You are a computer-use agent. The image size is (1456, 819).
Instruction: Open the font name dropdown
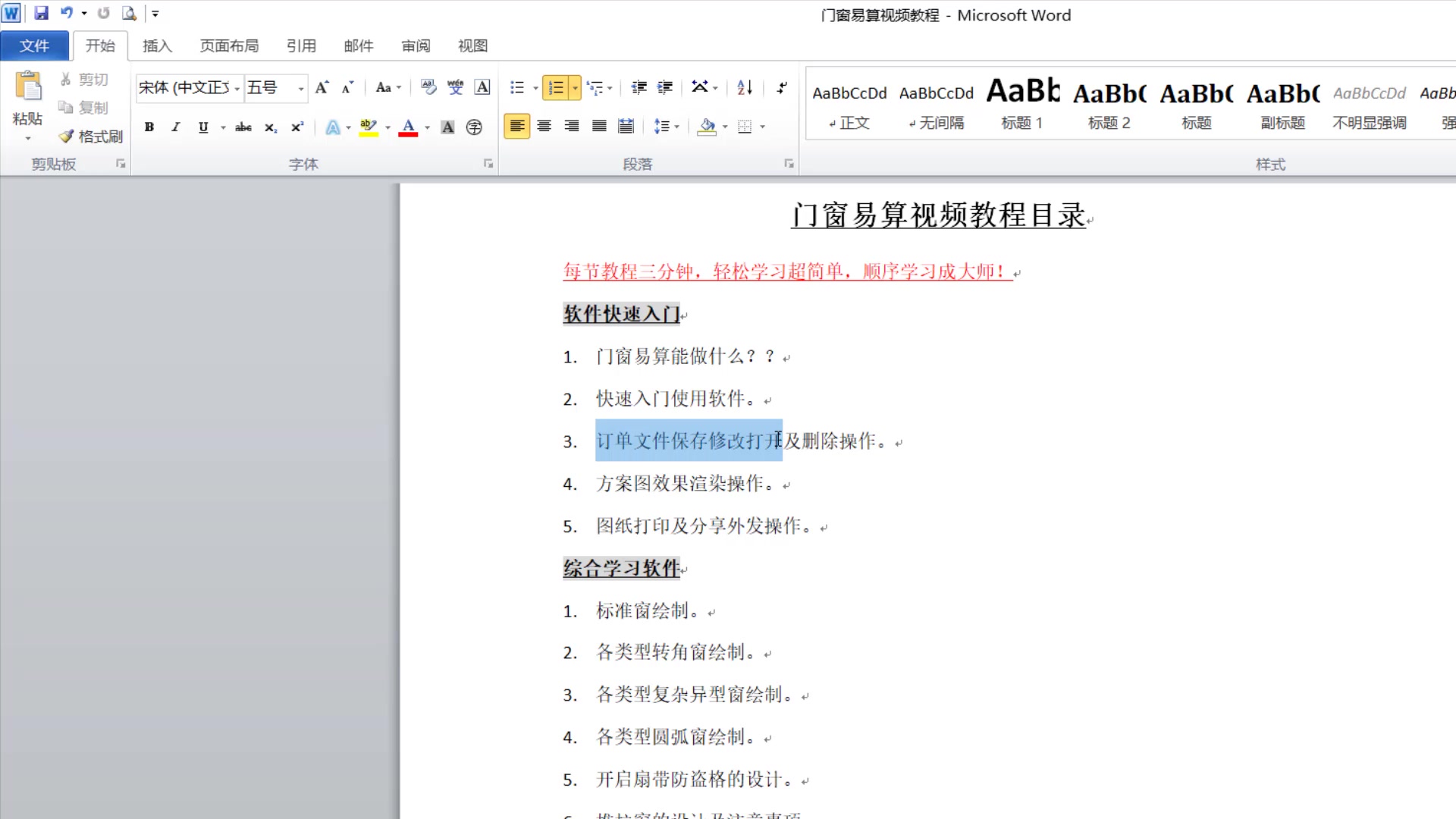click(x=237, y=87)
